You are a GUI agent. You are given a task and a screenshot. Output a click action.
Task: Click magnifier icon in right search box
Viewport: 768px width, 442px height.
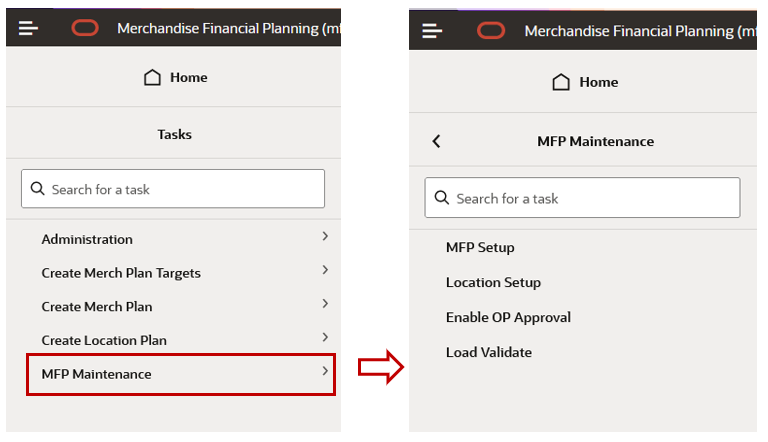click(x=442, y=197)
